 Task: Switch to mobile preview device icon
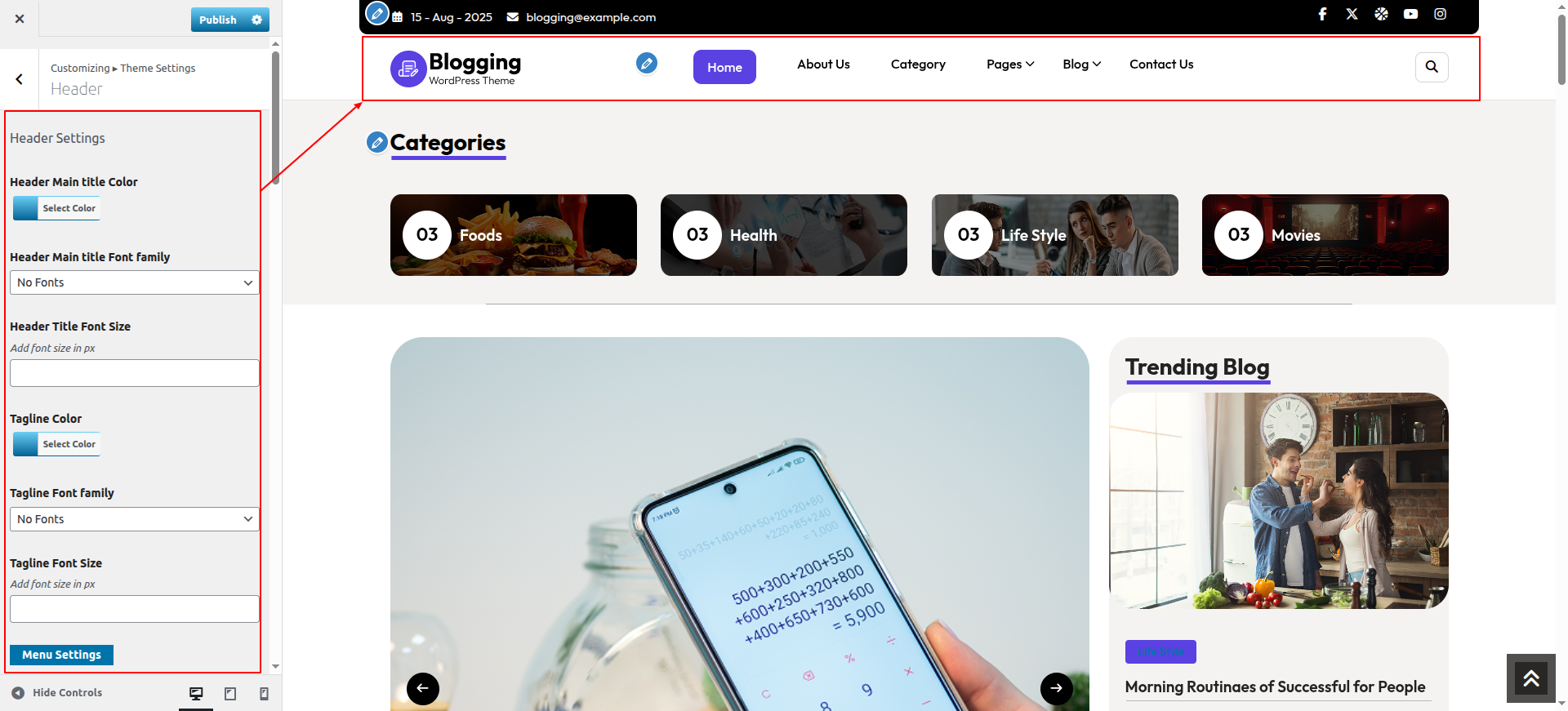(264, 694)
